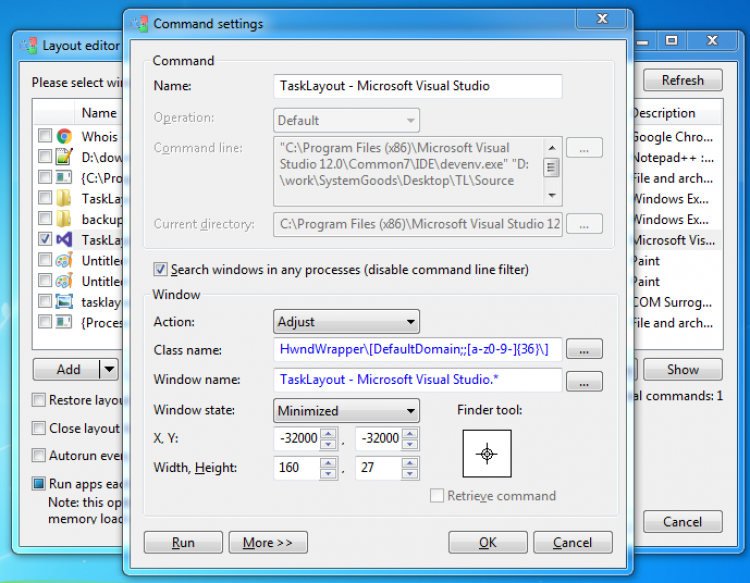Click Cancel in Command settings dialog
The height and width of the screenshot is (583, 750).
[x=573, y=542]
